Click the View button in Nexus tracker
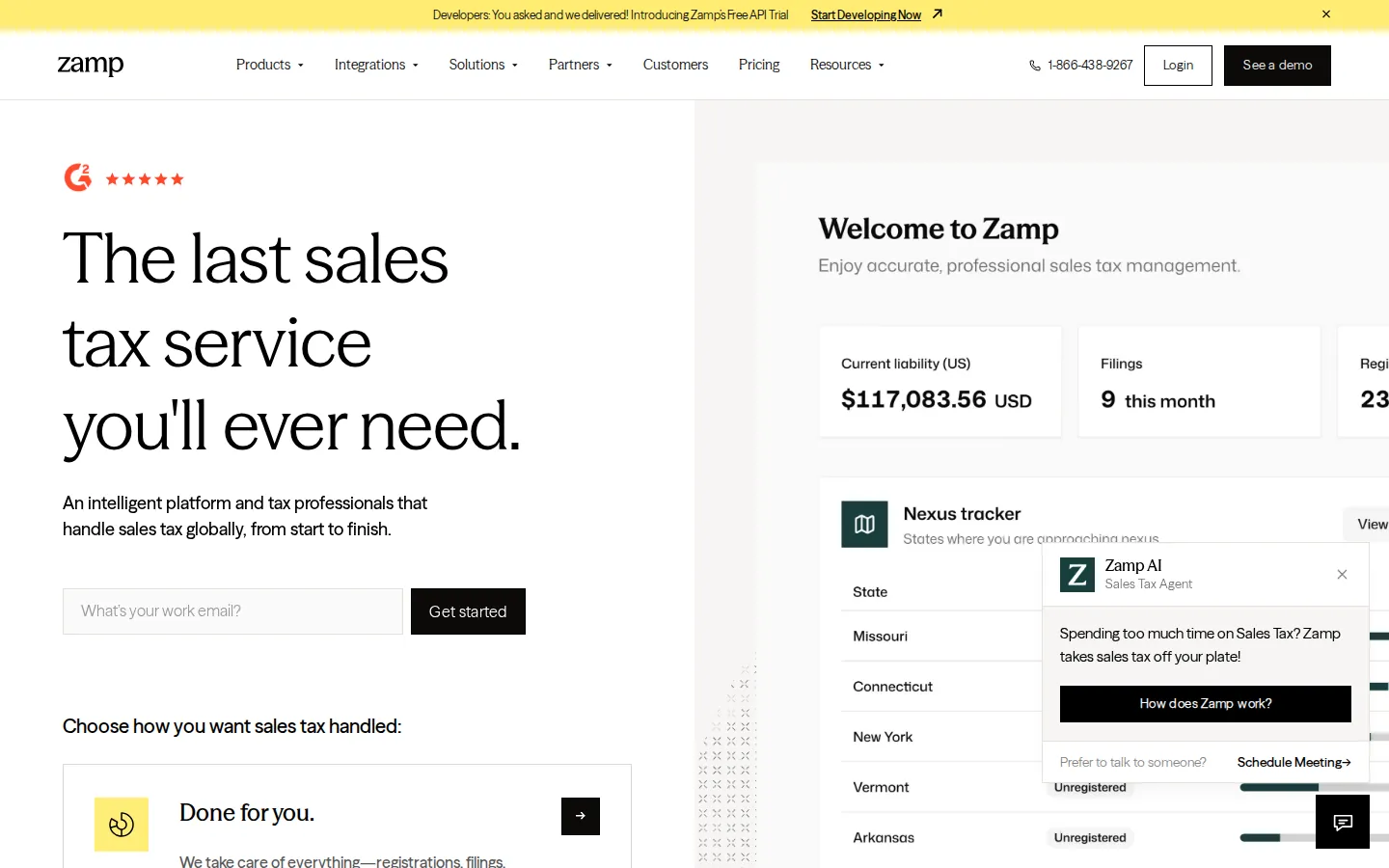Image resolution: width=1389 pixels, height=868 pixels. (1366, 524)
